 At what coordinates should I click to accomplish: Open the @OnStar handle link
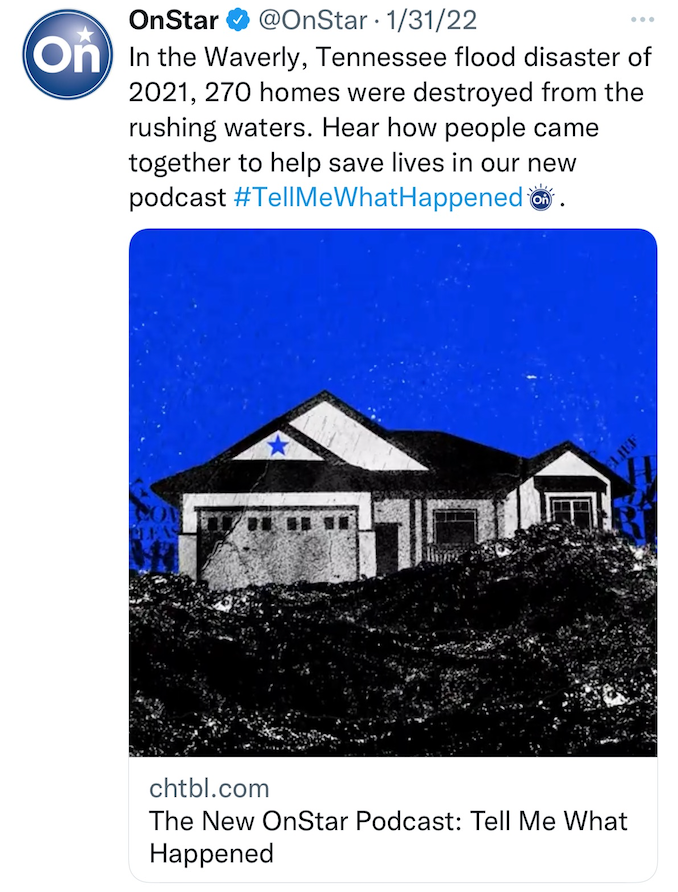(x=311, y=20)
